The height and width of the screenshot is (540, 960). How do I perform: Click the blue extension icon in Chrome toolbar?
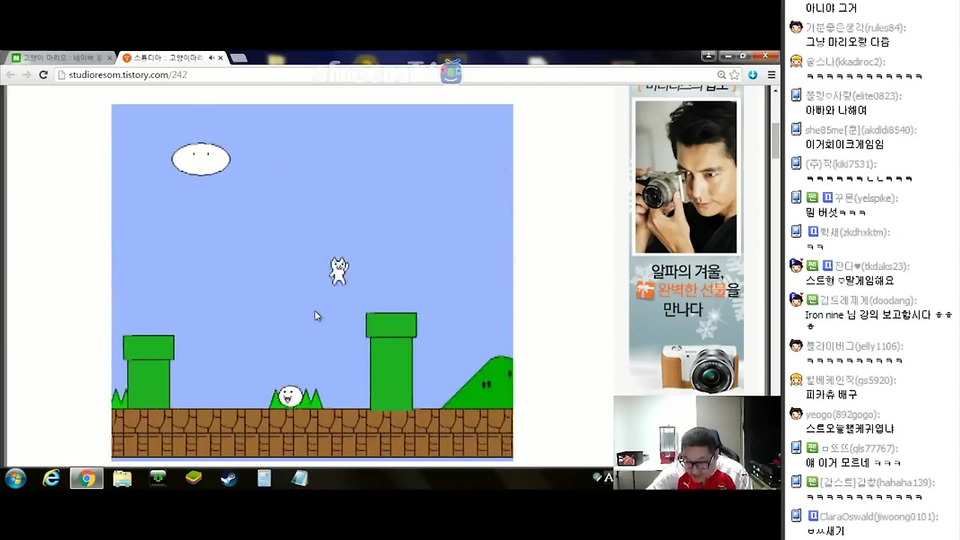pyautogui.click(x=752, y=75)
